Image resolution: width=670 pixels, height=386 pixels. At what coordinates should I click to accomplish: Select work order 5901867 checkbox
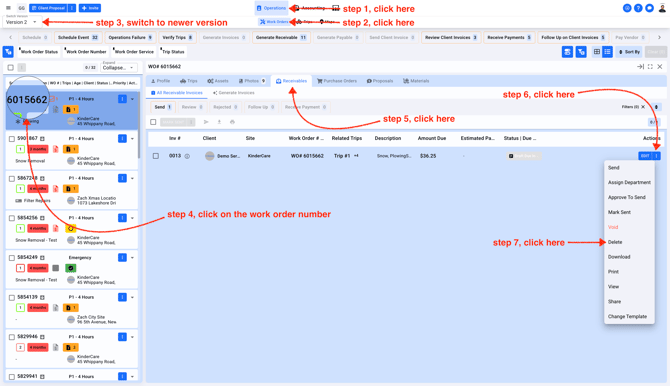coord(12,139)
